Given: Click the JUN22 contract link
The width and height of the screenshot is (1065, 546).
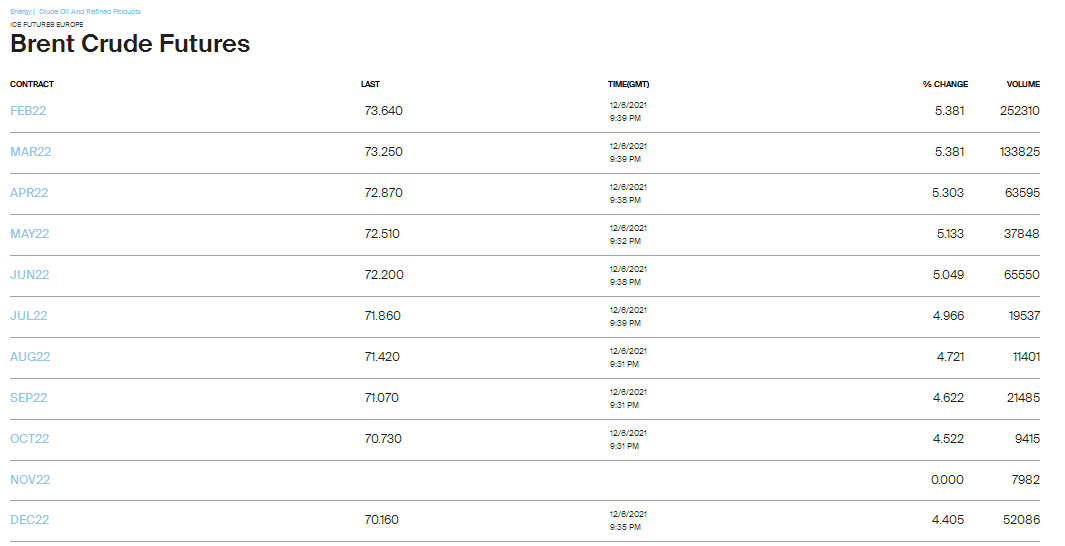Looking at the screenshot, I should [30, 275].
